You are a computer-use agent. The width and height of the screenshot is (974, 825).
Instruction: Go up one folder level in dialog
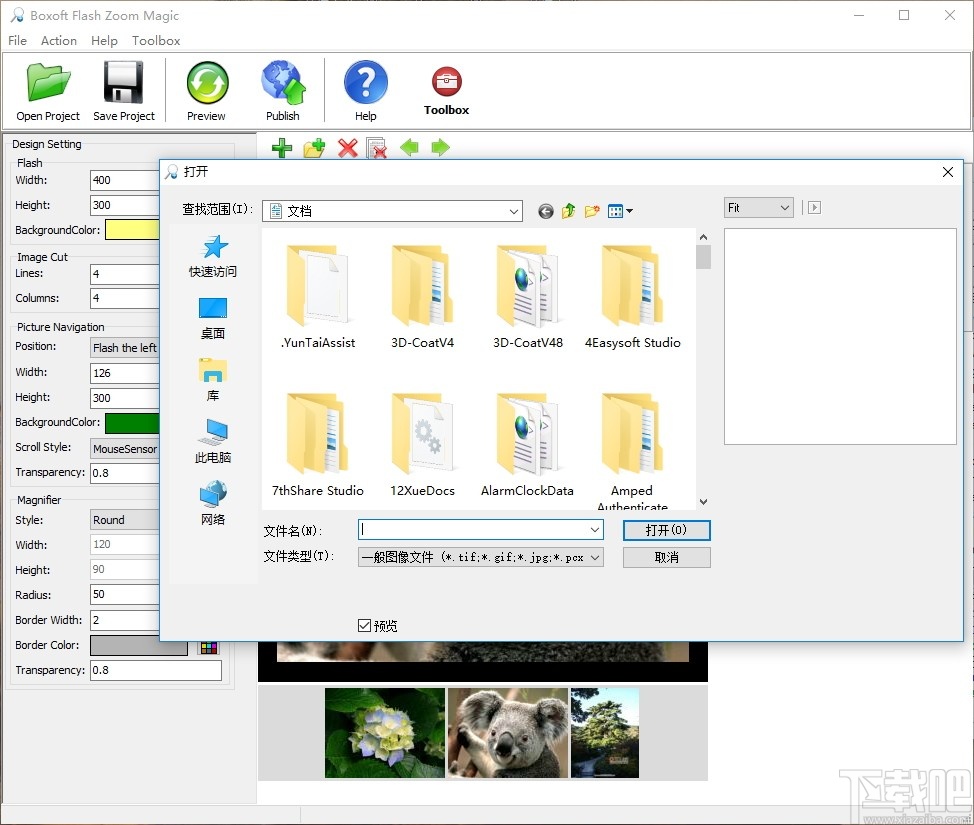pyautogui.click(x=567, y=211)
